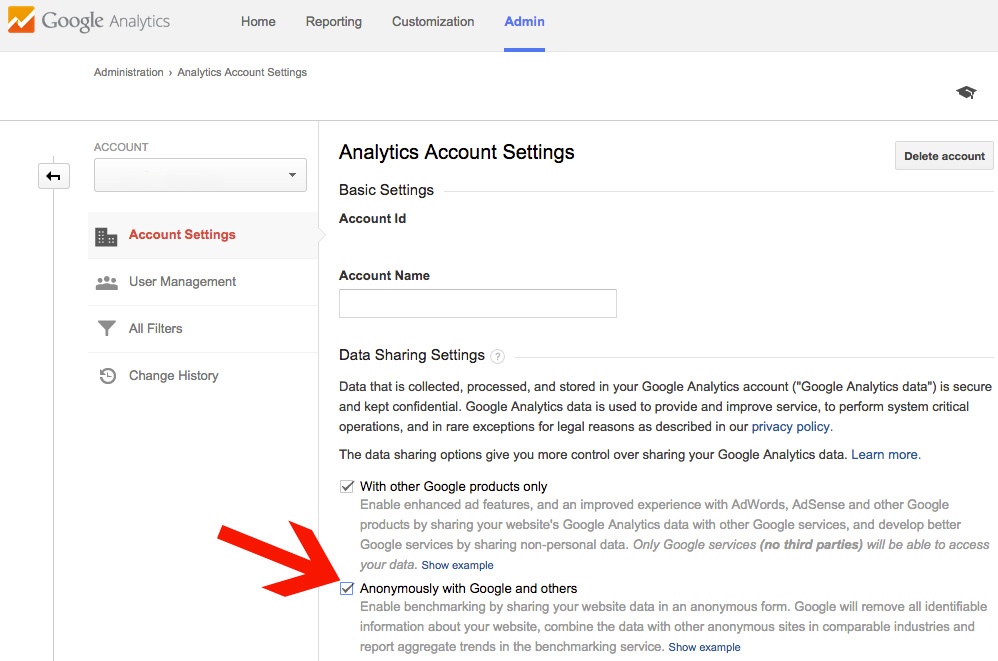The height and width of the screenshot is (661, 998).
Task: Open Change History via the clock icon
Action: click(106, 375)
